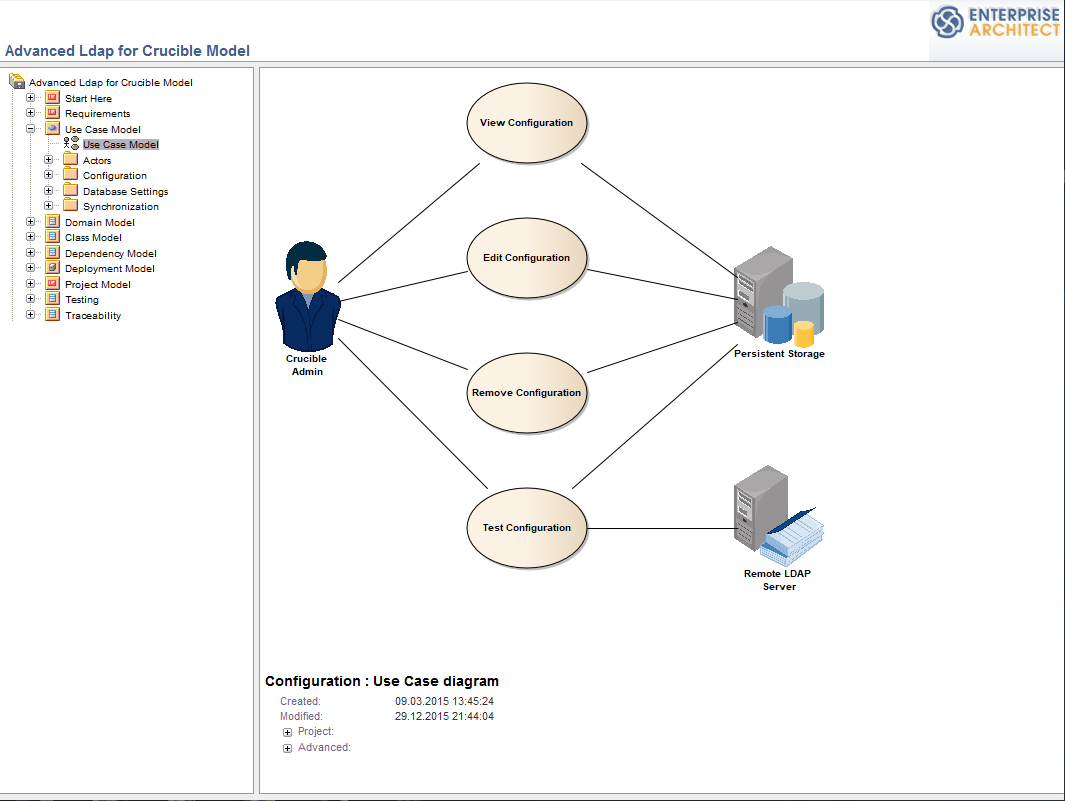
Task: Click the Actors folder icon
Action: (x=70, y=160)
